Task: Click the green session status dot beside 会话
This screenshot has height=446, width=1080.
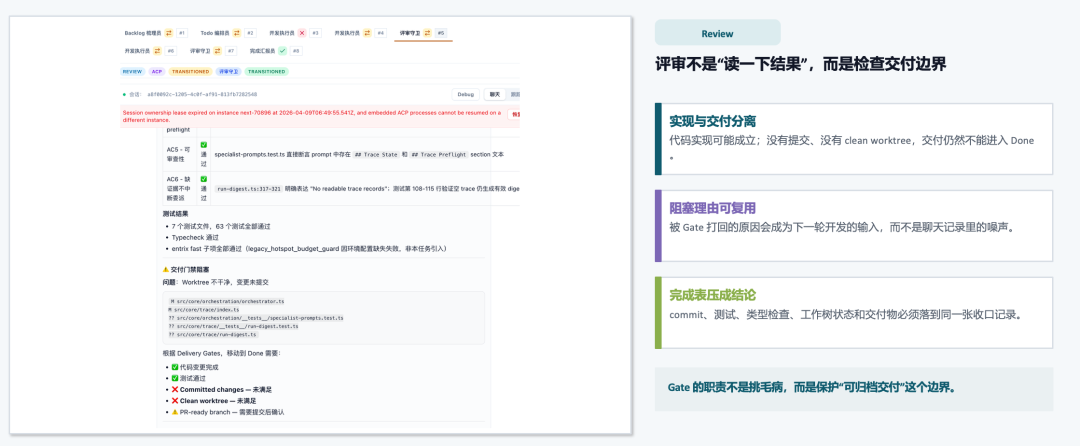Action: pos(124,94)
